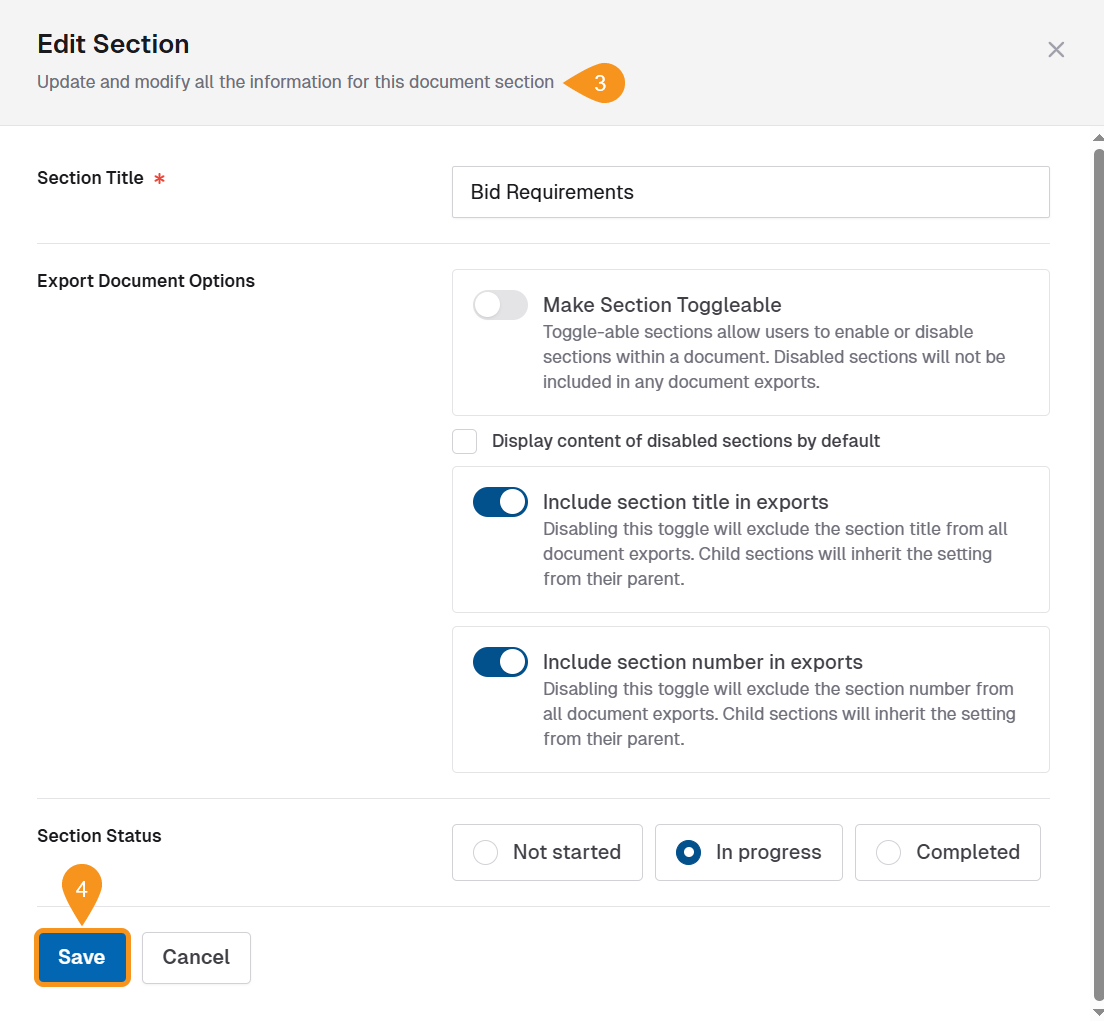1104x1021 pixels.
Task: Click the scrollbar down arrow
Action: point(1098,1013)
